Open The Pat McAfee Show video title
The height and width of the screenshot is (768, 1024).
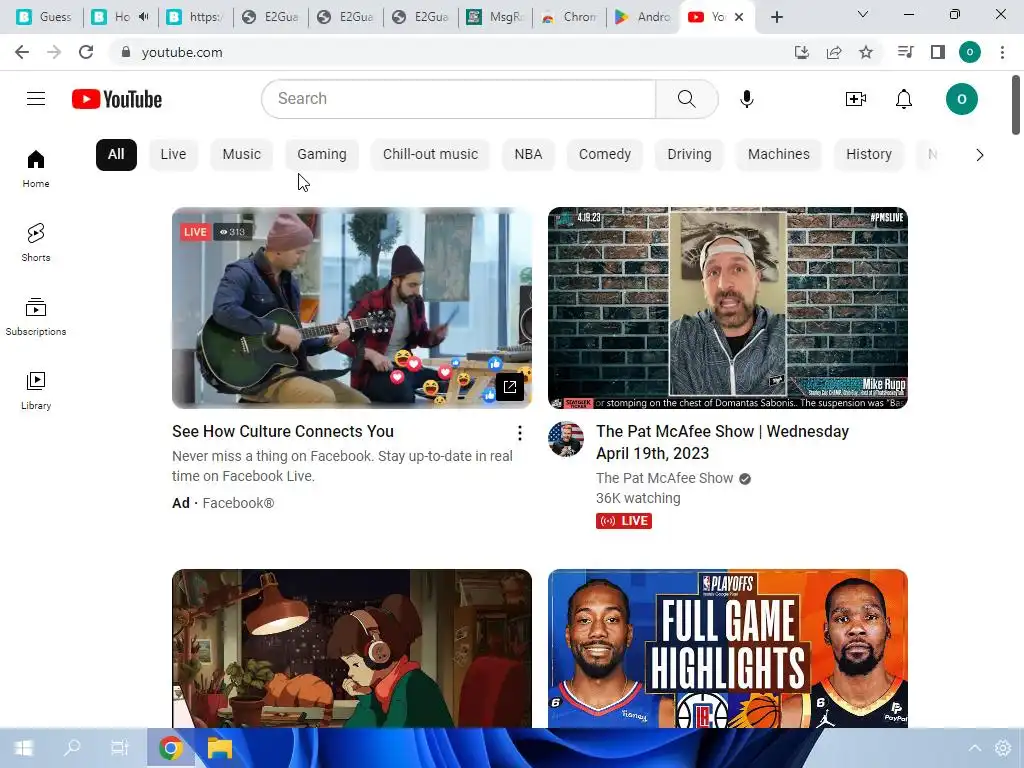722,442
